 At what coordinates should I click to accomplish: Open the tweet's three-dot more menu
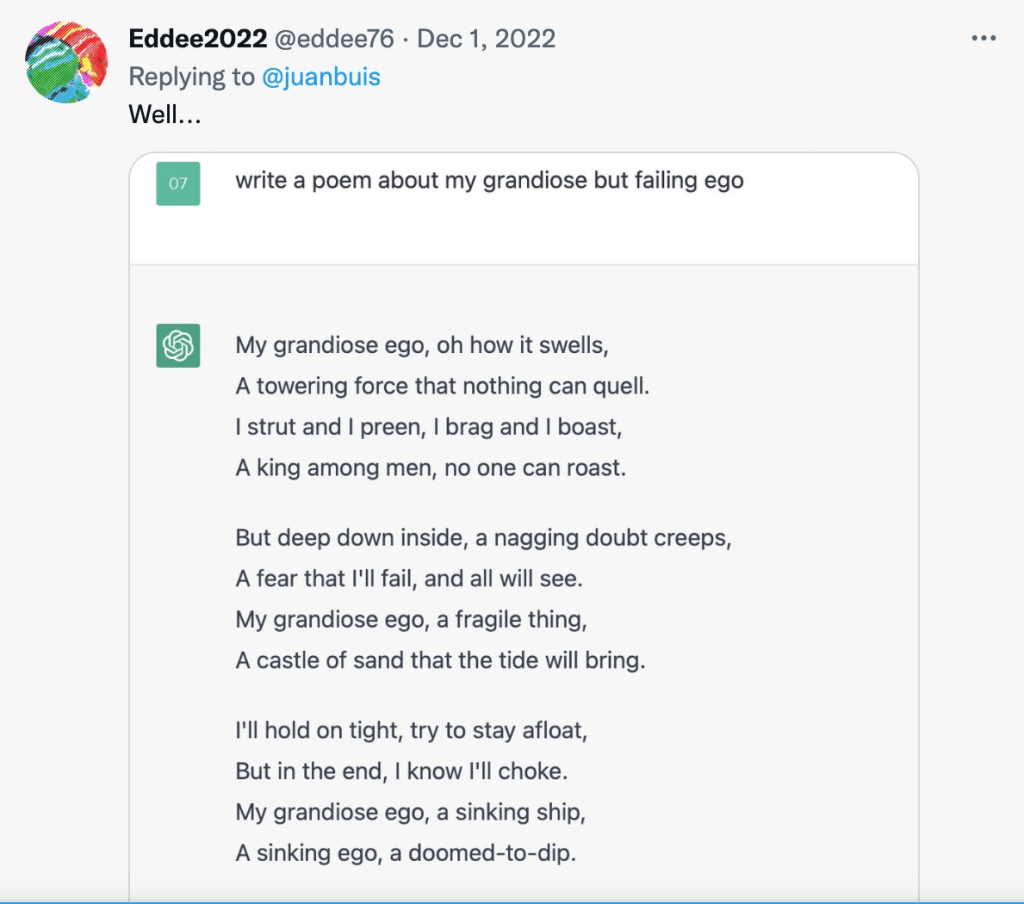[984, 39]
